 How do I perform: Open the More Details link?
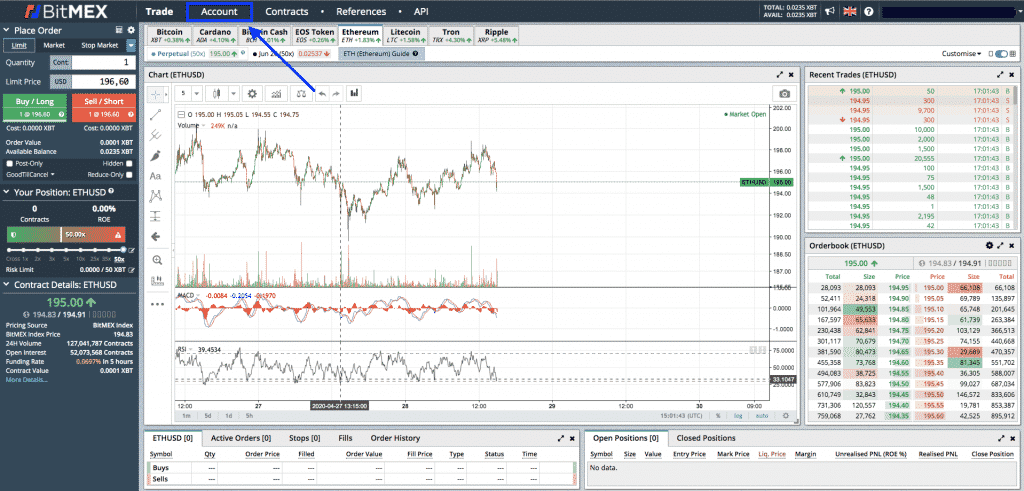26,380
